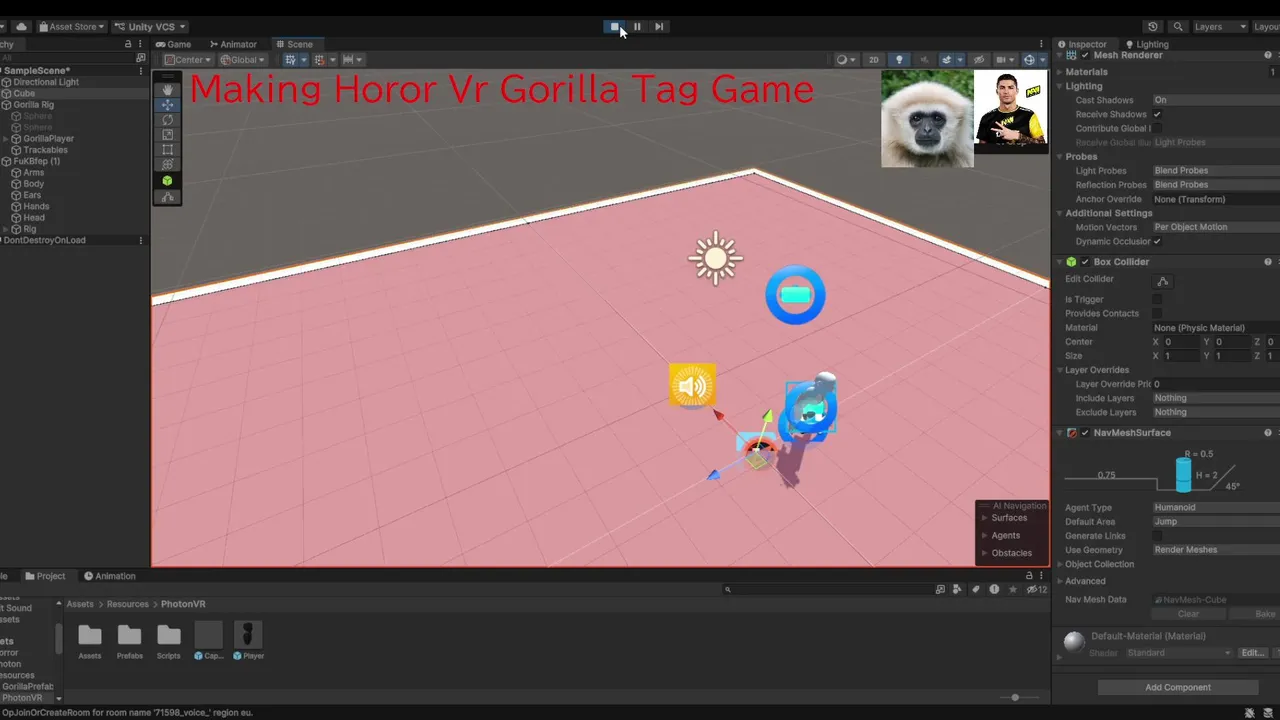Switch to the Game tab

pyautogui.click(x=173, y=44)
